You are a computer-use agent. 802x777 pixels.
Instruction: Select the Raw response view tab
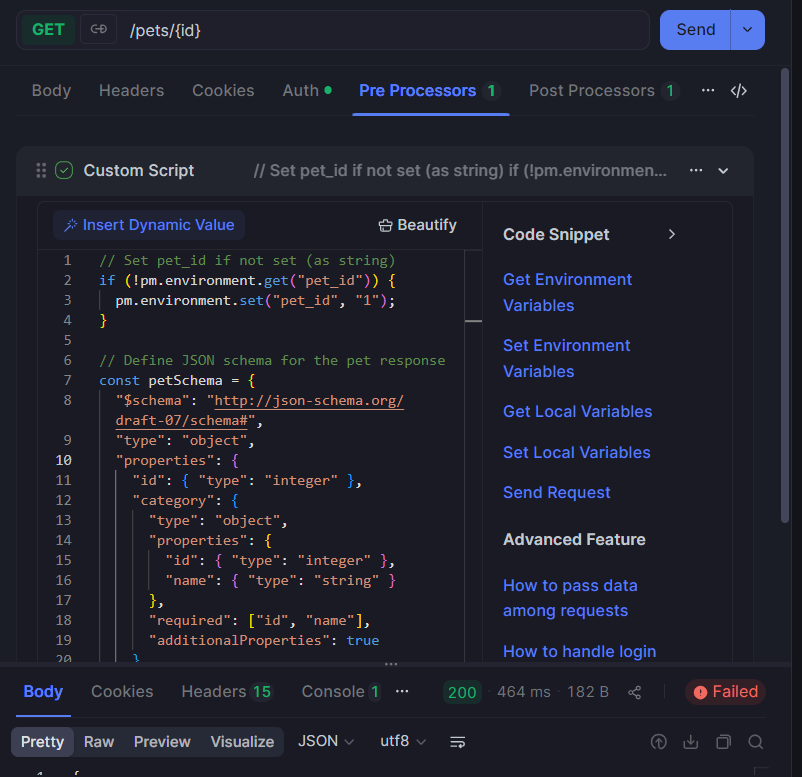(x=98, y=742)
